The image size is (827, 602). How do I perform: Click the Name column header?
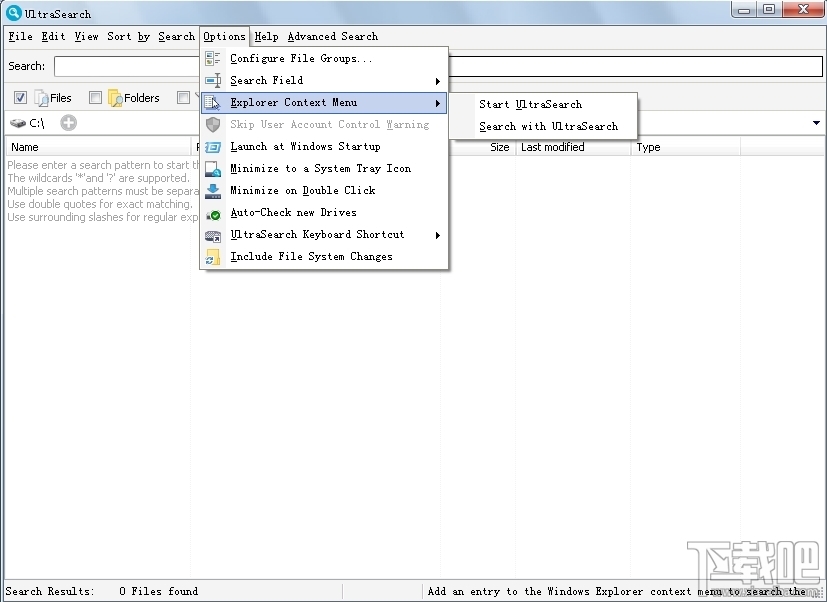click(x=98, y=147)
